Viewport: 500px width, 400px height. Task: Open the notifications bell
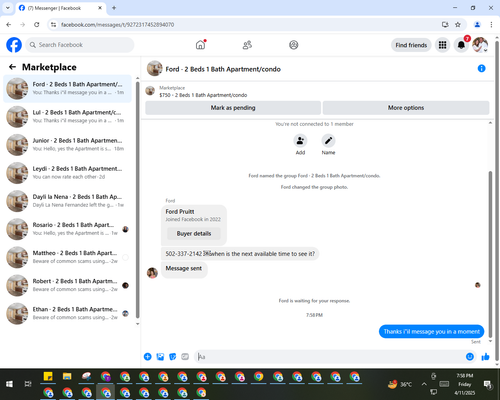pyautogui.click(x=461, y=45)
